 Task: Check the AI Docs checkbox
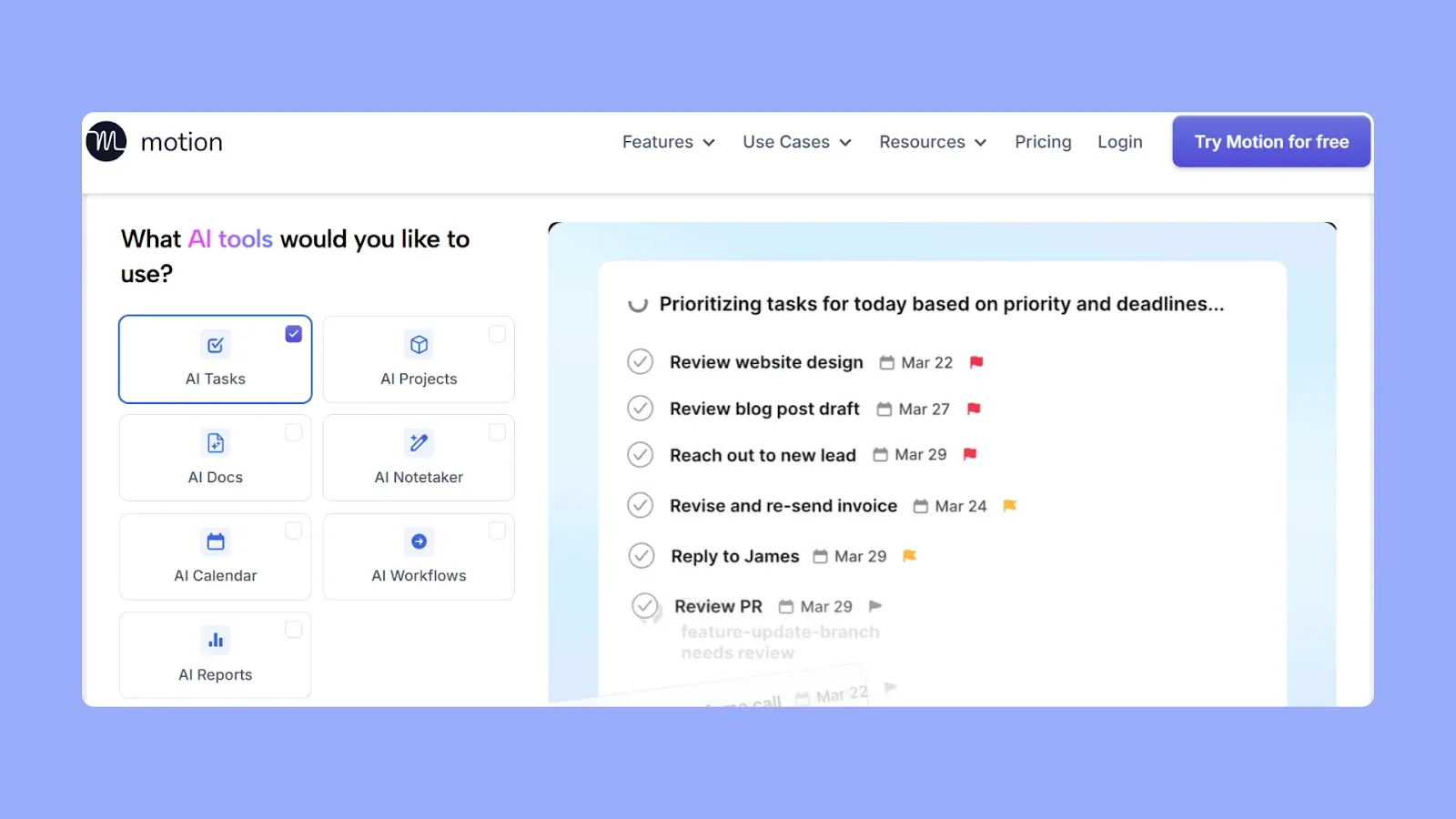coord(293,432)
